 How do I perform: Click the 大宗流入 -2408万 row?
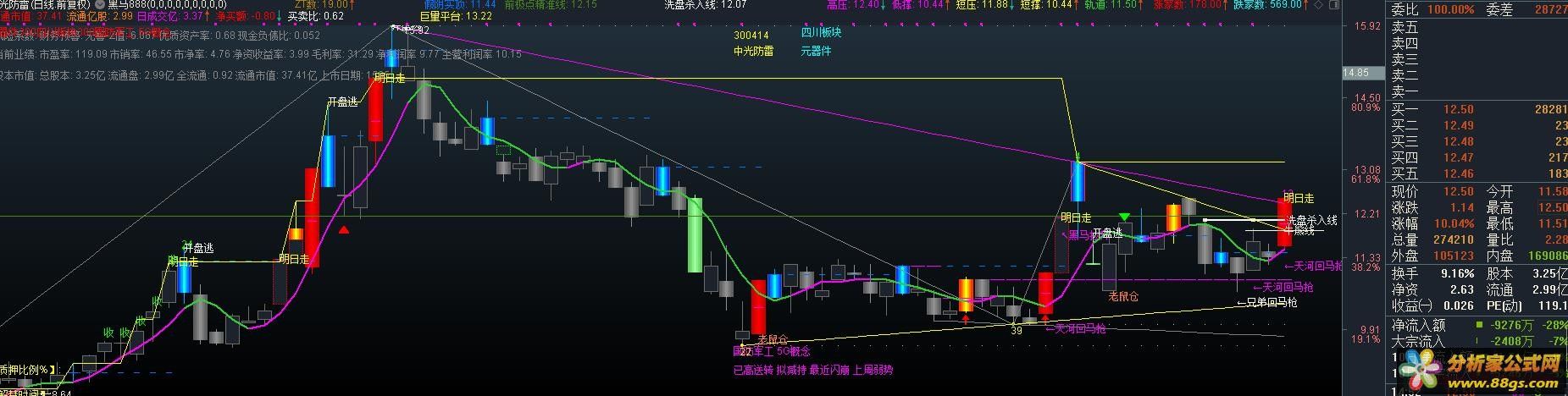point(1478,341)
